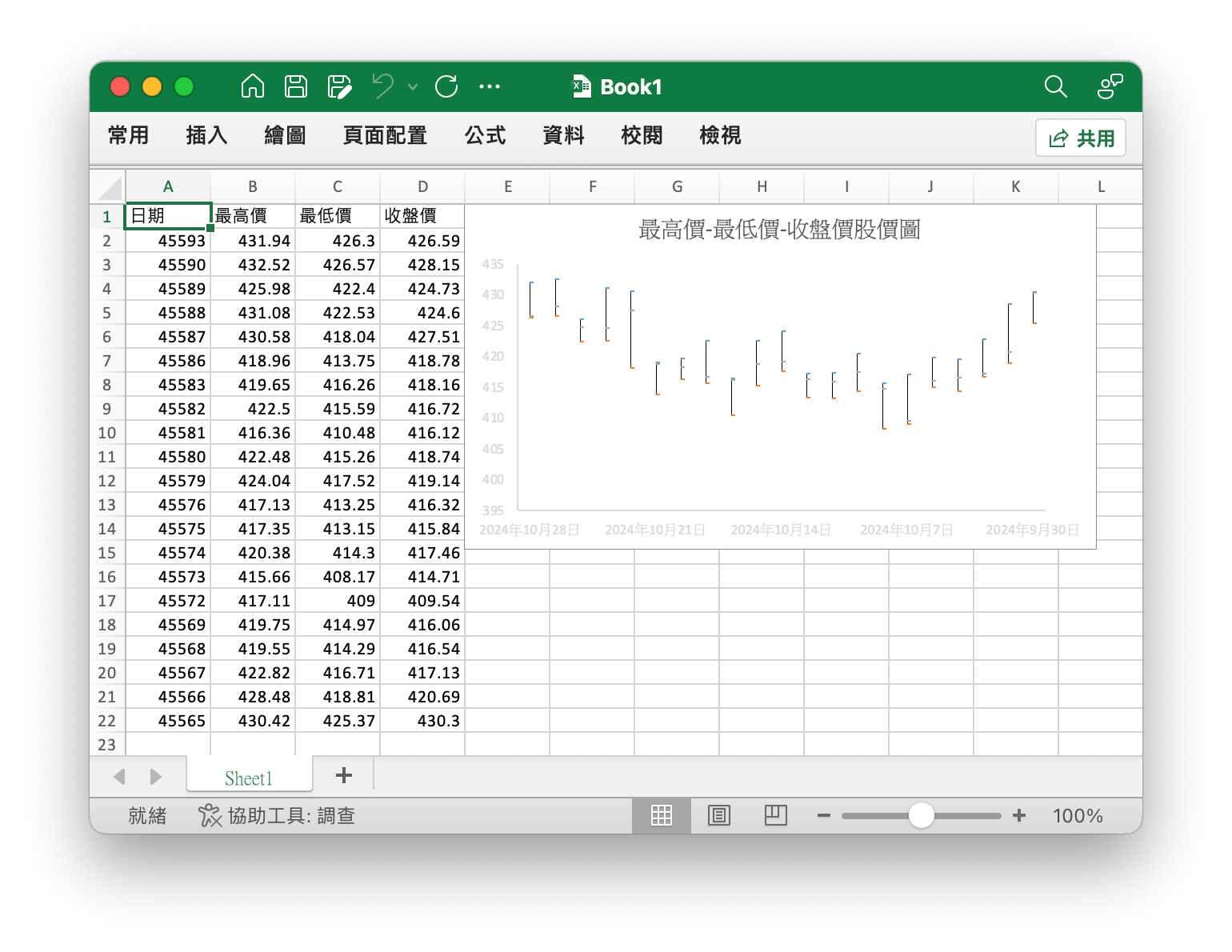Open the more toolbar options ellipsis
Viewport: 1232px width, 952px height.
pyautogui.click(x=490, y=86)
